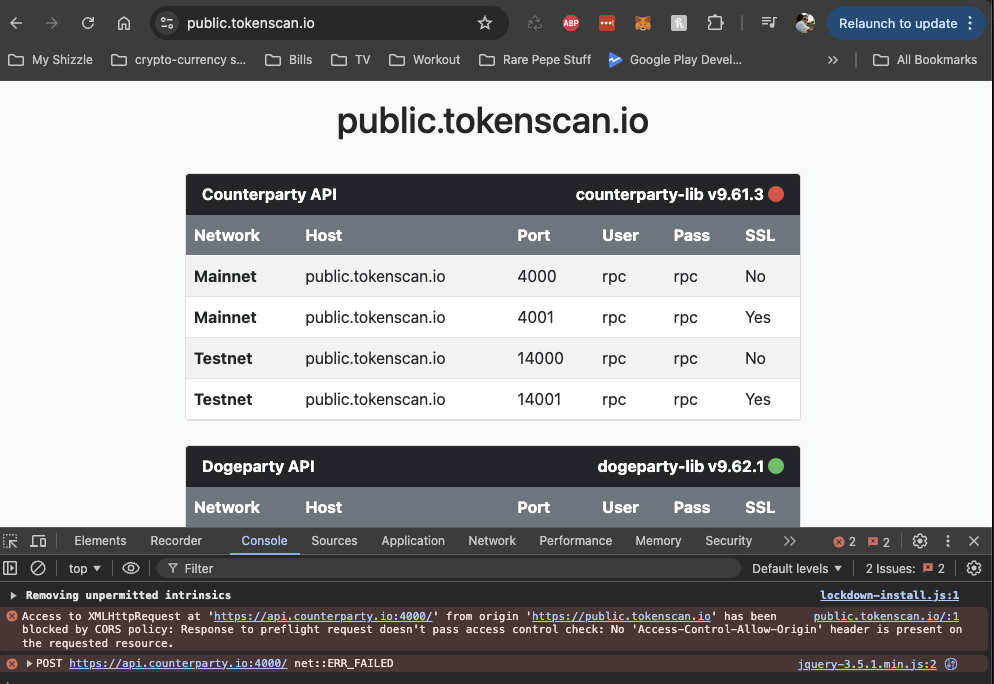Open the Rare Pepe Stuff bookmarks folder
Viewport: 994px width, 684px height.
(x=535, y=60)
